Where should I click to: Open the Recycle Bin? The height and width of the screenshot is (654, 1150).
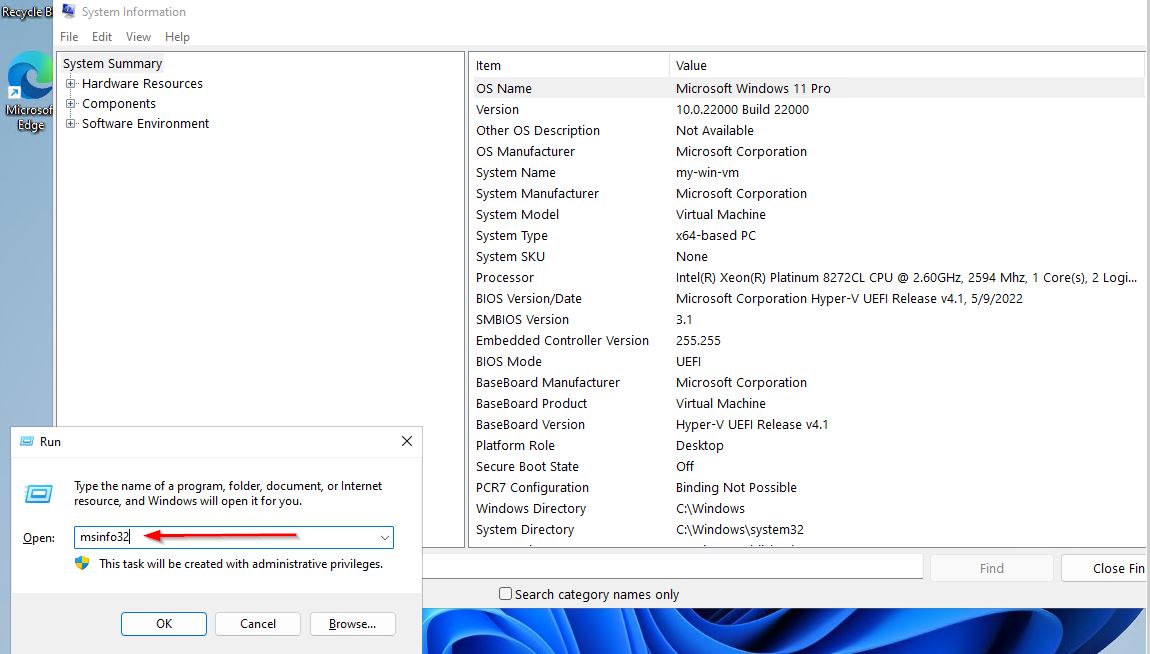[x=24, y=12]
